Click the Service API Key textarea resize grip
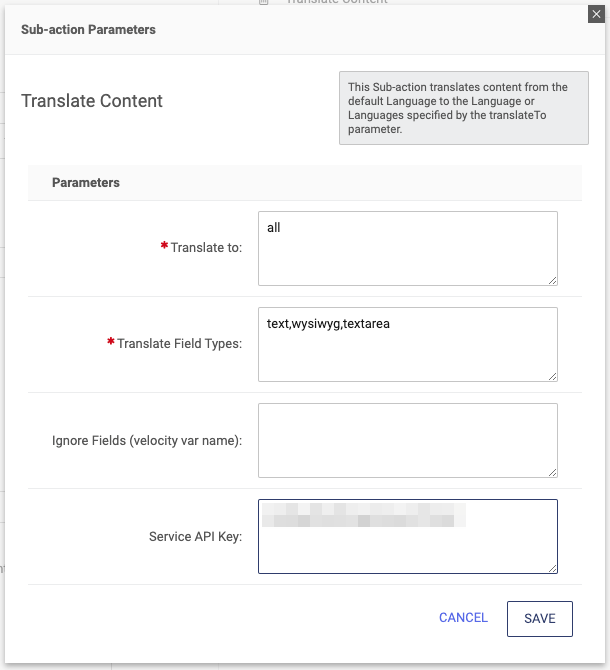610x670 pixels. click(x=552, y=568)
